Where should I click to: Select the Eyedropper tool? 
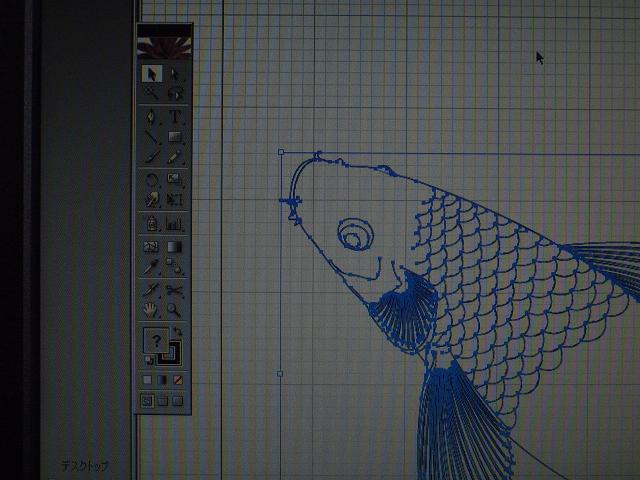click(x=152, y=267)
